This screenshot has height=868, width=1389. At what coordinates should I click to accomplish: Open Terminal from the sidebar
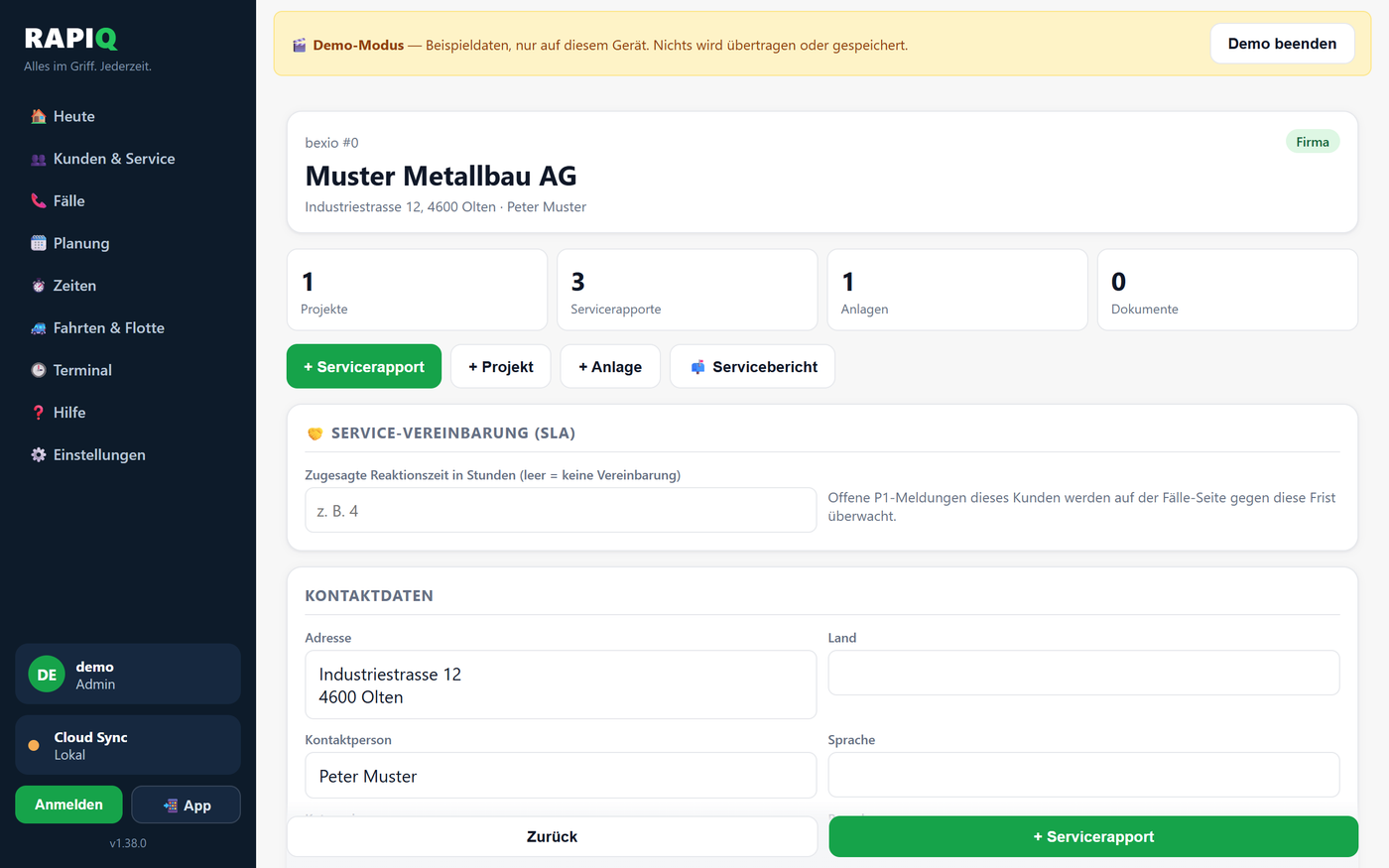[128, 370]
